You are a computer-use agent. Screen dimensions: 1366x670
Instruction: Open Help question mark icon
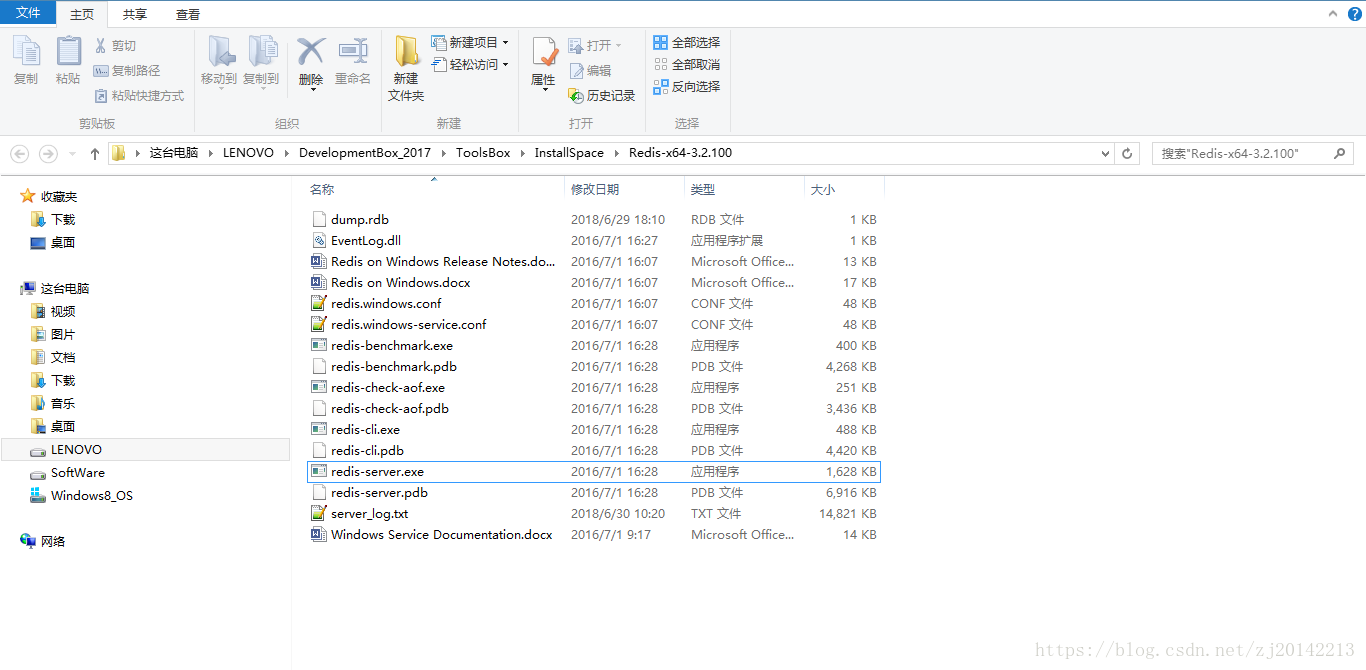click(1354, 14)
